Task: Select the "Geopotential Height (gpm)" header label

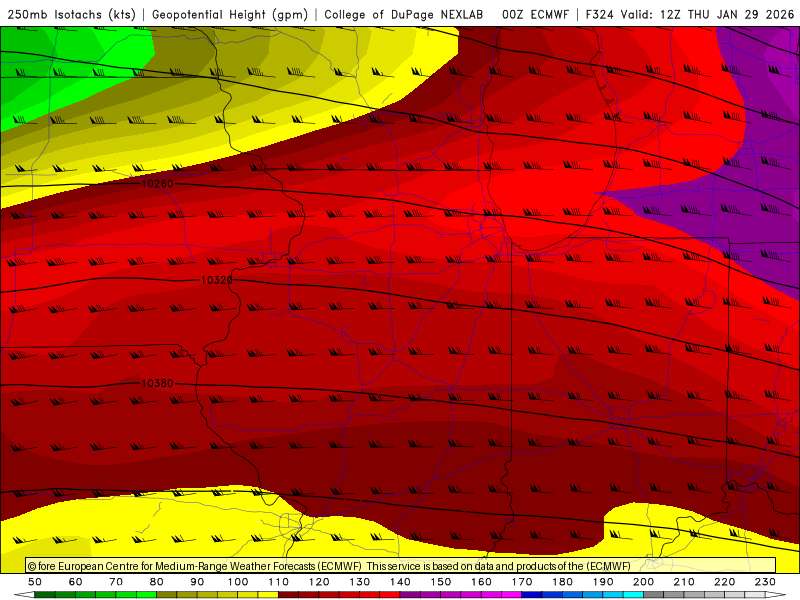Action: click(230, 14)
